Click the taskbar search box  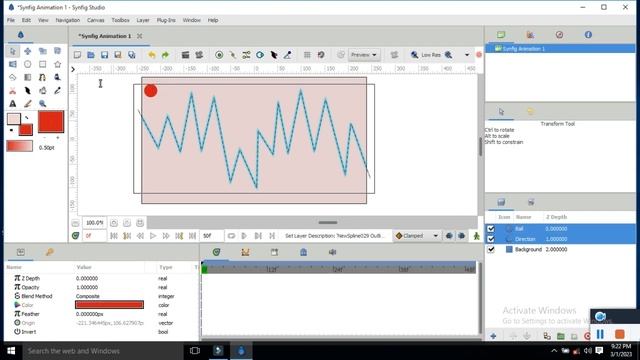(102, 351)
